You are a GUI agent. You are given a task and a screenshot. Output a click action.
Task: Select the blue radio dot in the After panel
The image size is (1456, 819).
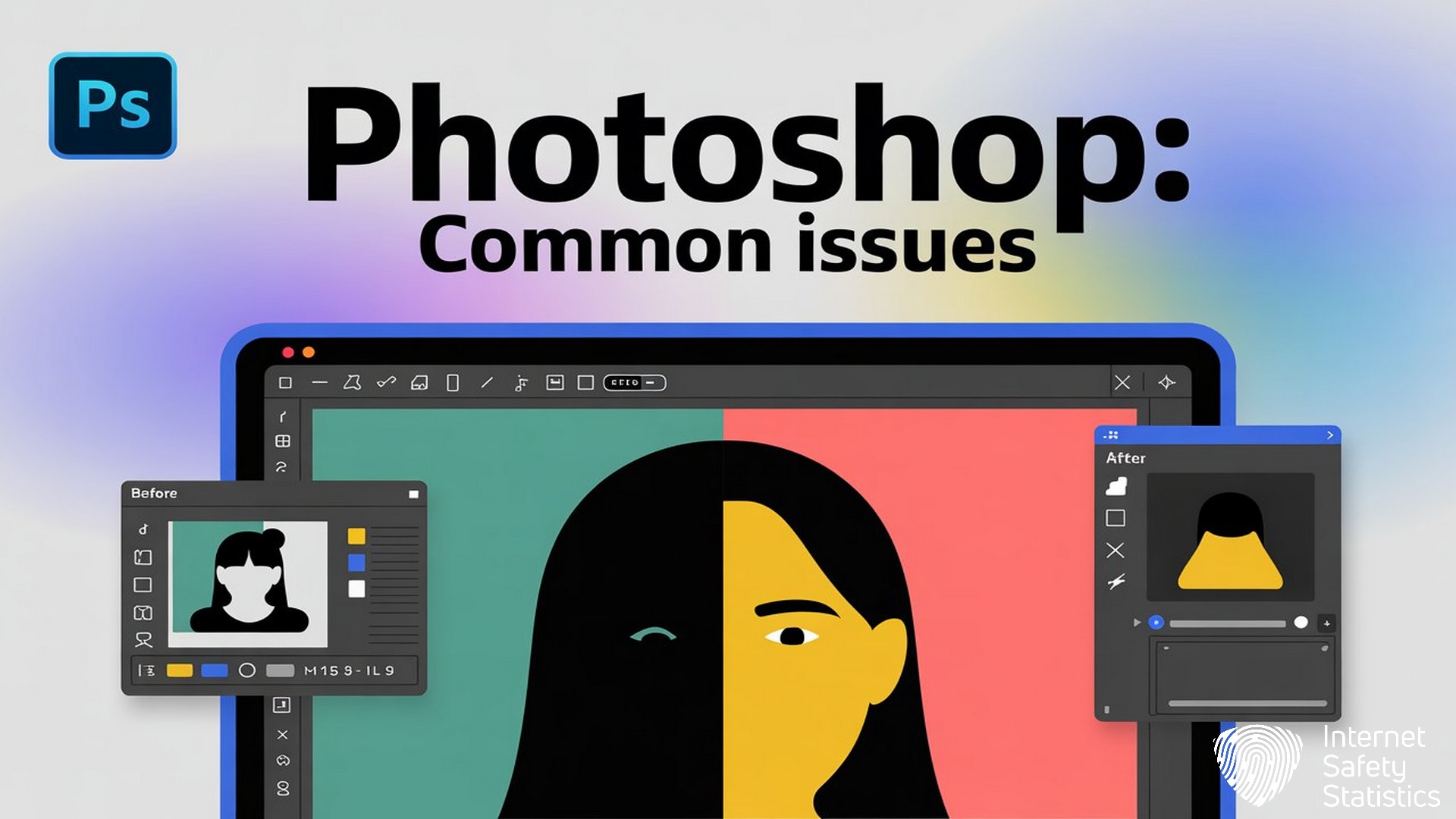(1156, 623)
